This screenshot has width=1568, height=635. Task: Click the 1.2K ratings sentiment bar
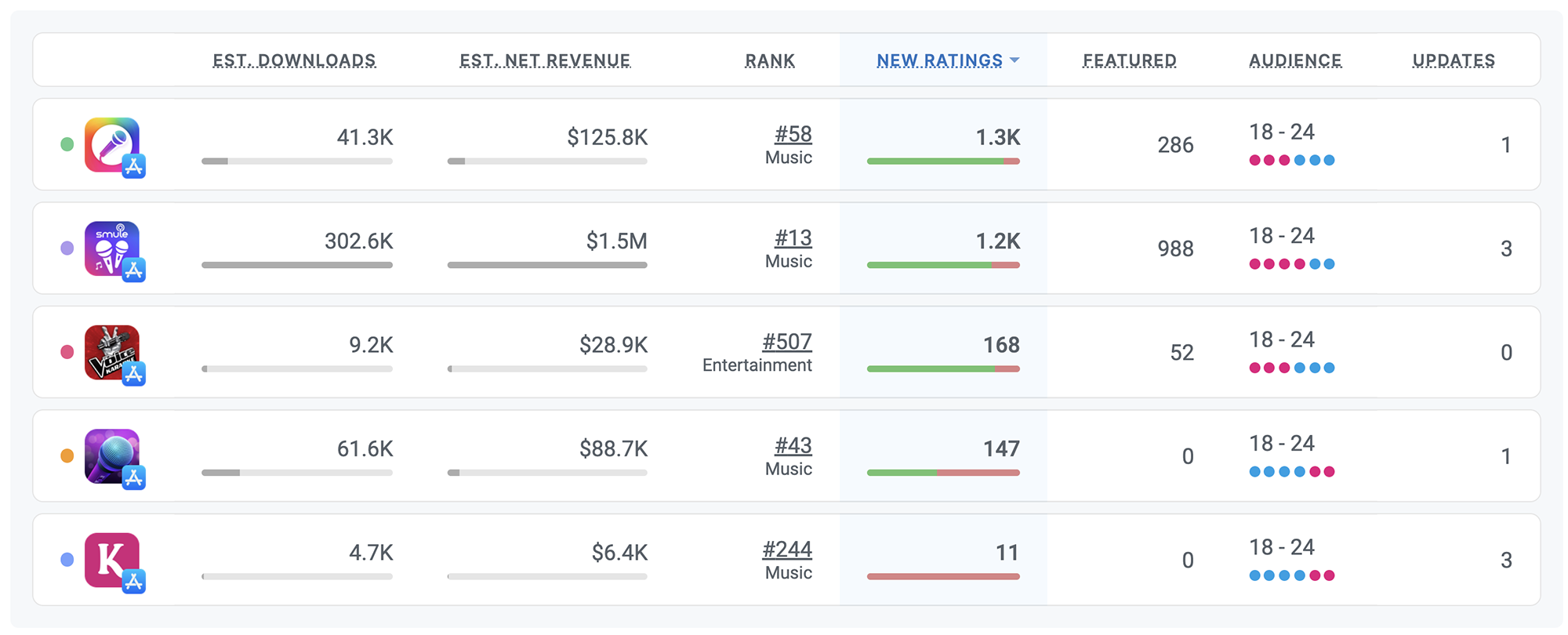943,265
